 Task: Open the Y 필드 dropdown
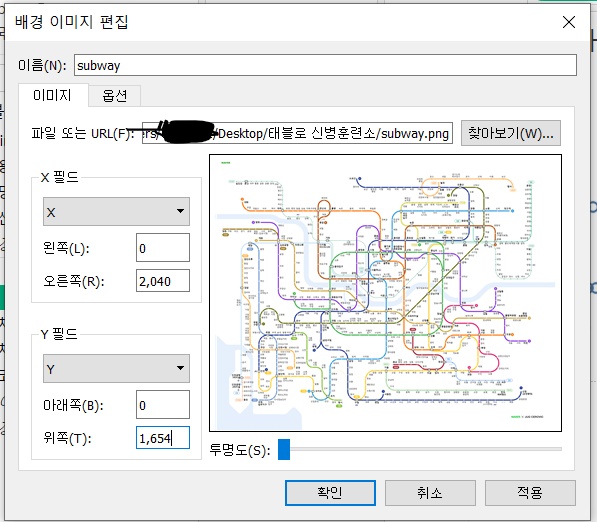coord(116,369)
